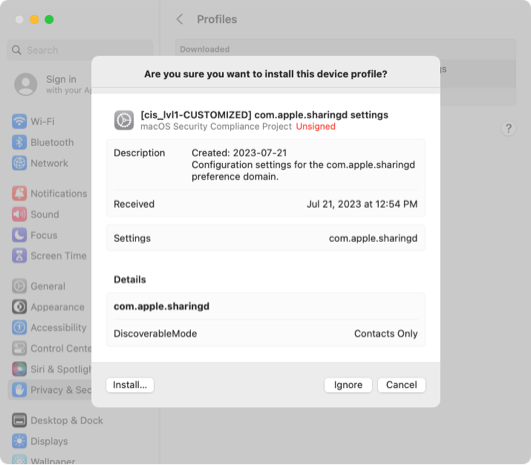Click the Install... button
This screenshot has width=531, height=465.
[x=130, y=385]
